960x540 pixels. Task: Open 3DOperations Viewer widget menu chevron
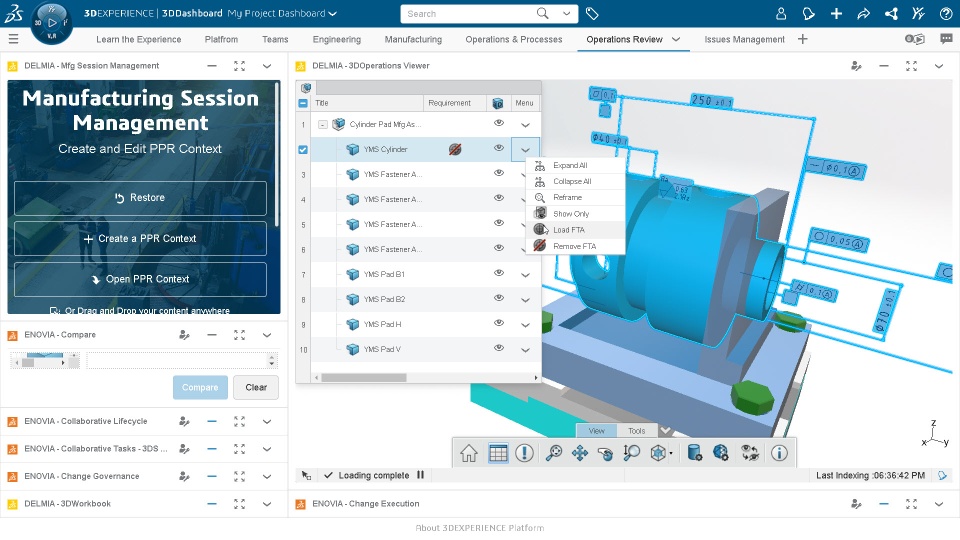939,66
